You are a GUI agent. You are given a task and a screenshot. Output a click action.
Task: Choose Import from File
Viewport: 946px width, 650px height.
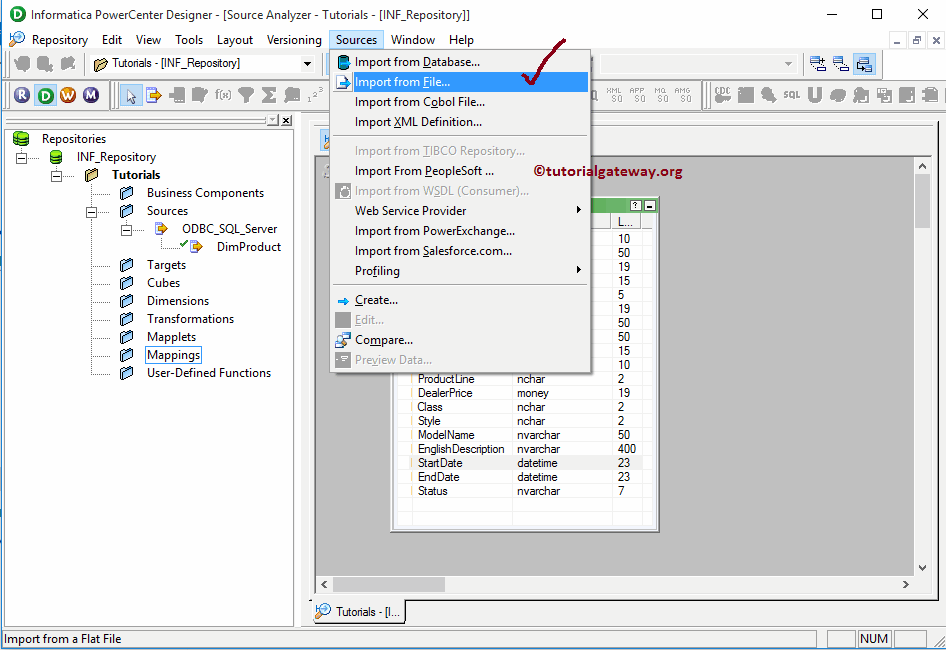coord(459,82)
